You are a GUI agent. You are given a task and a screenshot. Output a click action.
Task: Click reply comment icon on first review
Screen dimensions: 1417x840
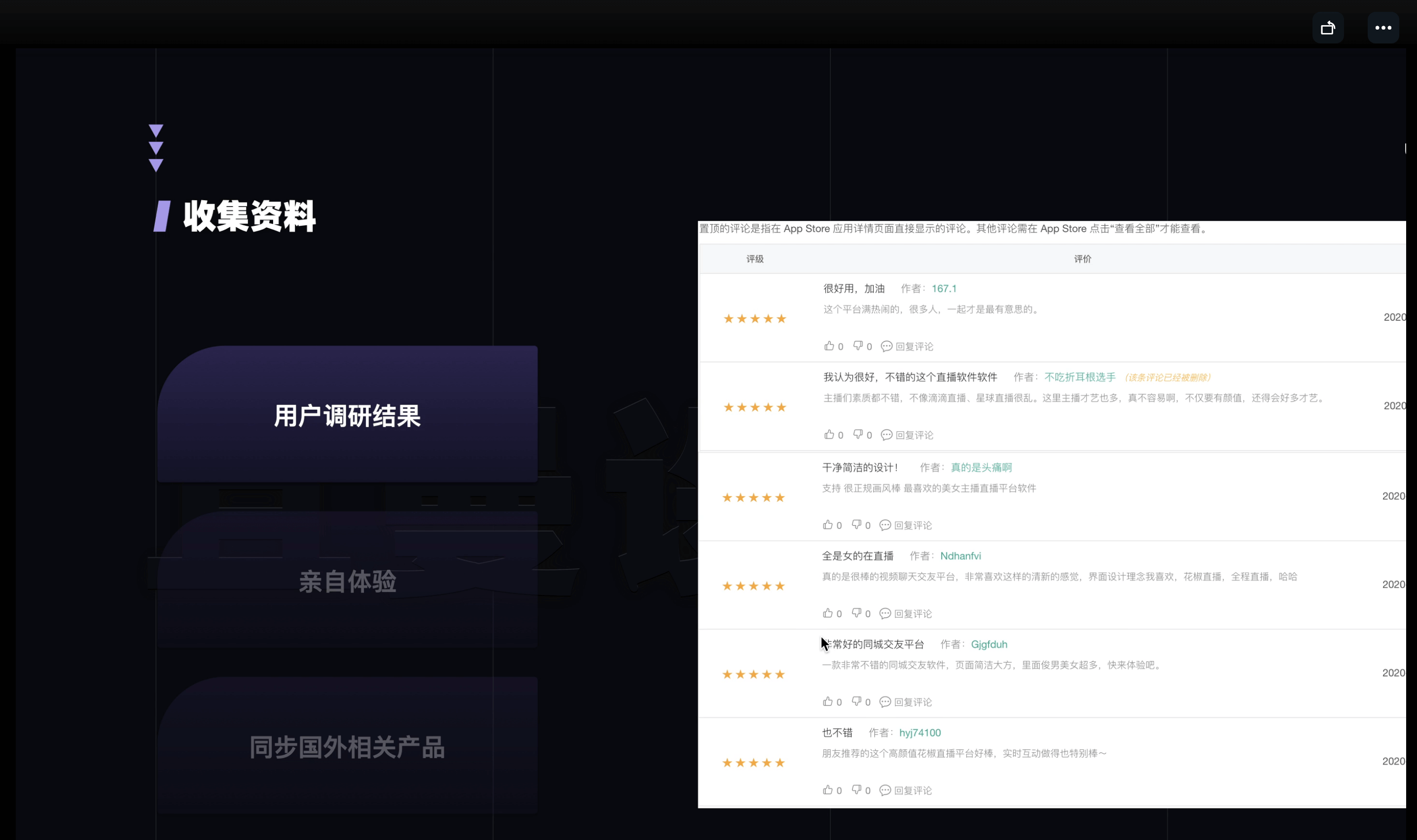(x=886, y=346)
